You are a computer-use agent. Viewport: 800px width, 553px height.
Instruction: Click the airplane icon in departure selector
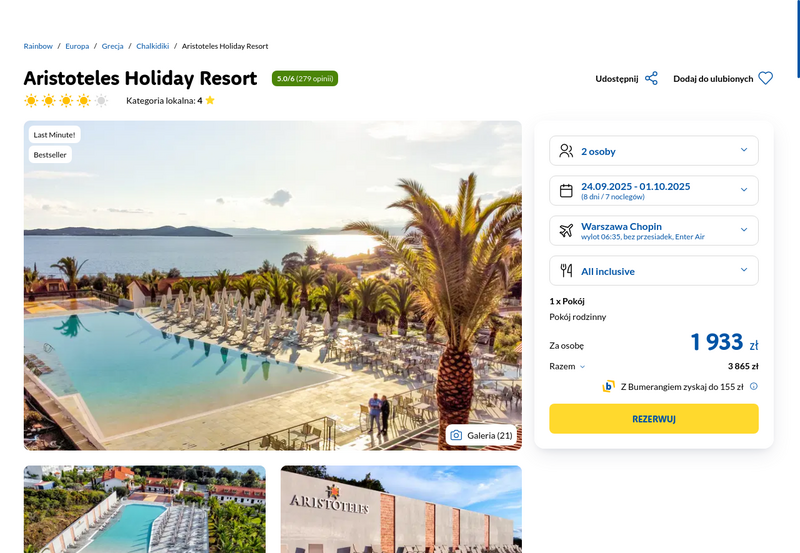(x=566, y=231)
